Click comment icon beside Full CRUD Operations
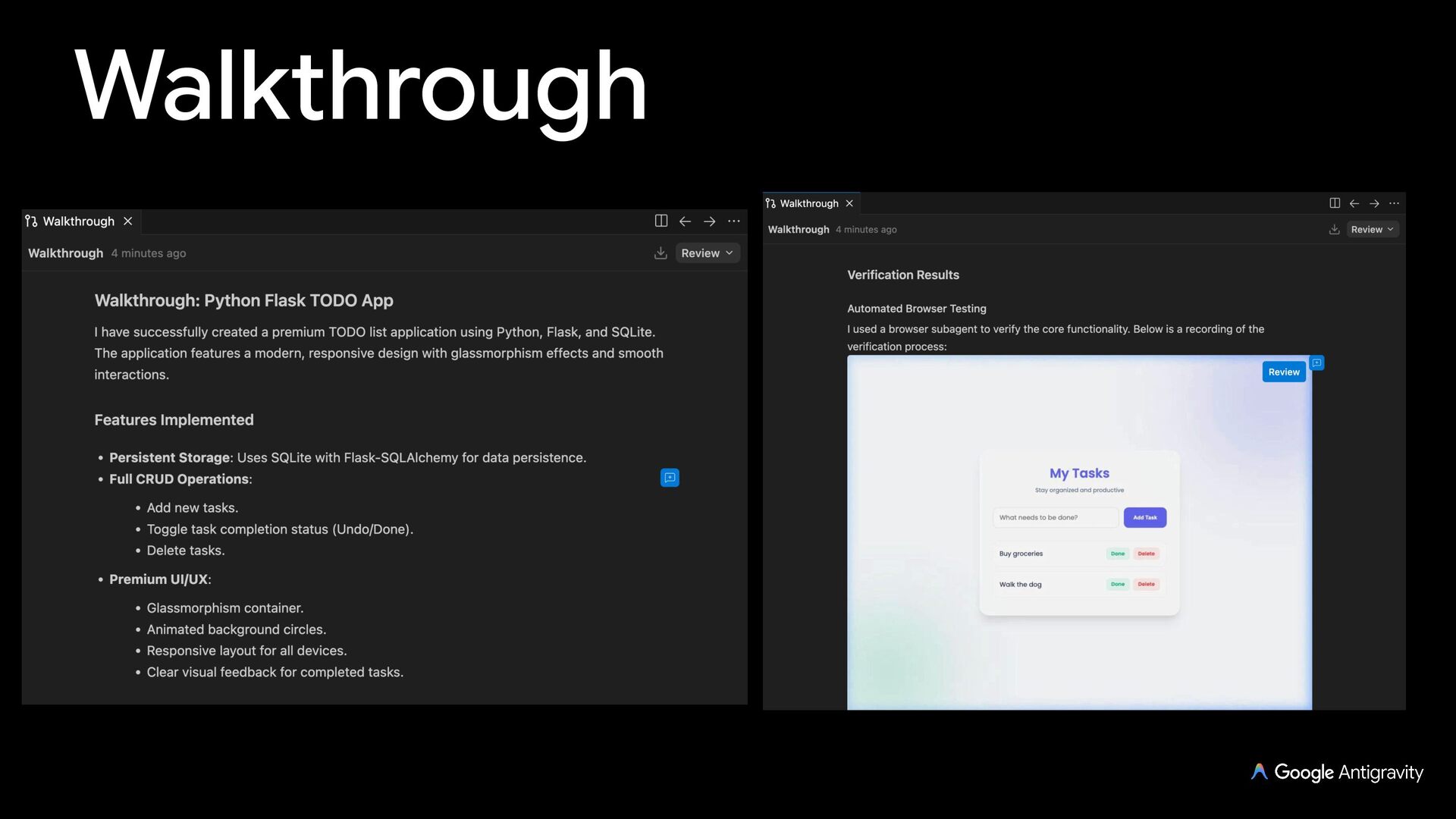This screenshot has height=819, width=1456. point(670,478)
